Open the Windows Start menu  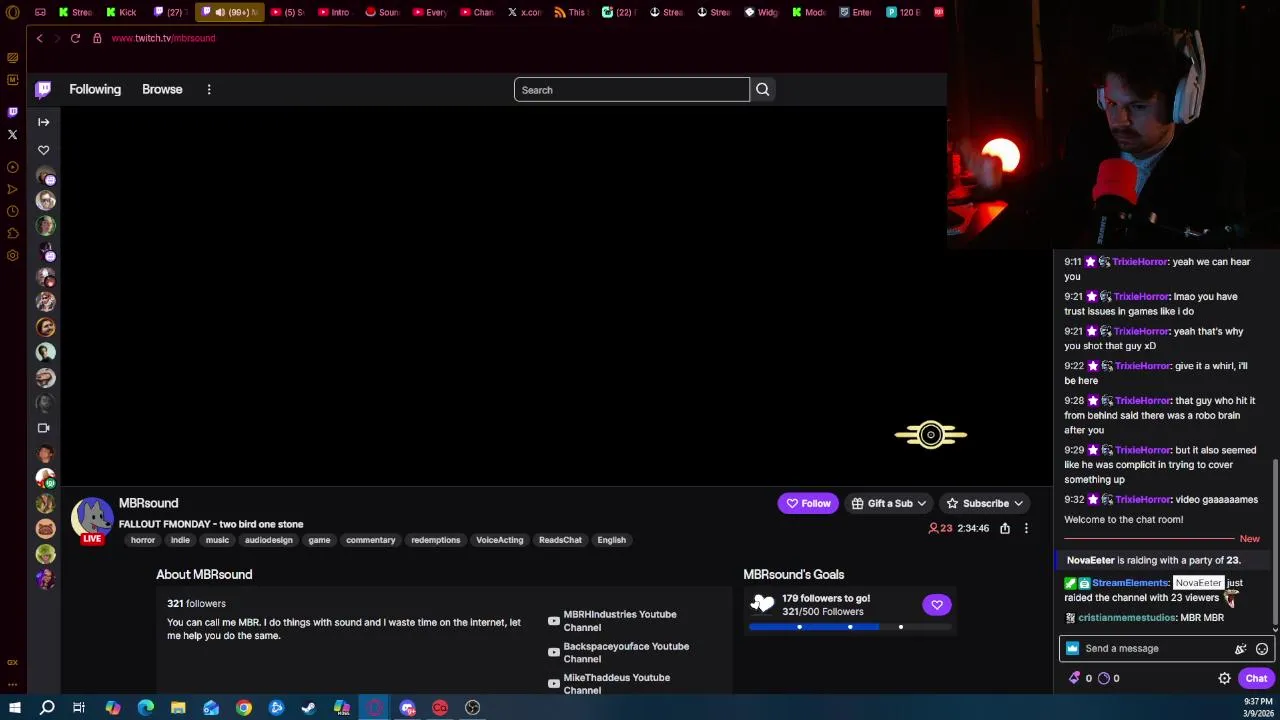tap(14, 708)
